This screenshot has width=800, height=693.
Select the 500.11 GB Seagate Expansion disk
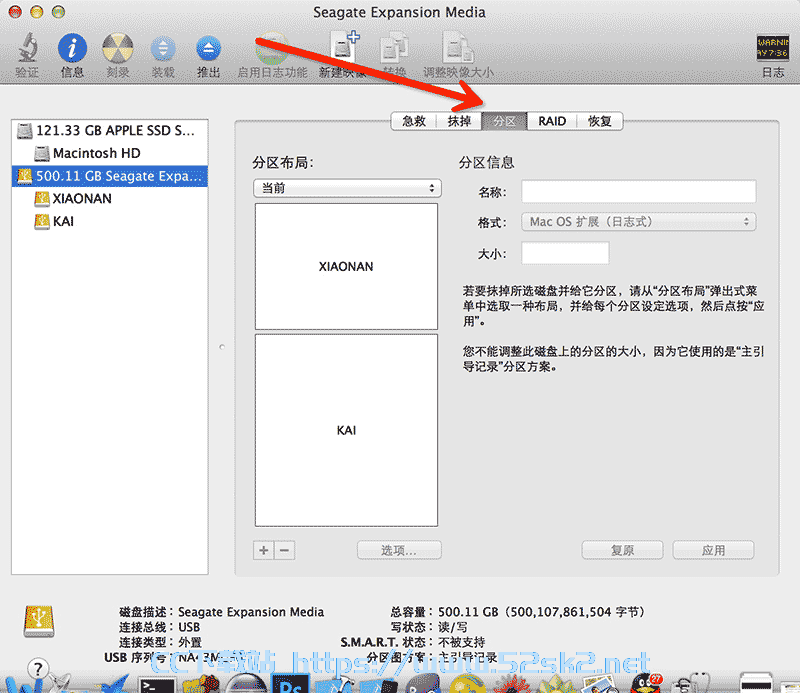tap(109, 176)
